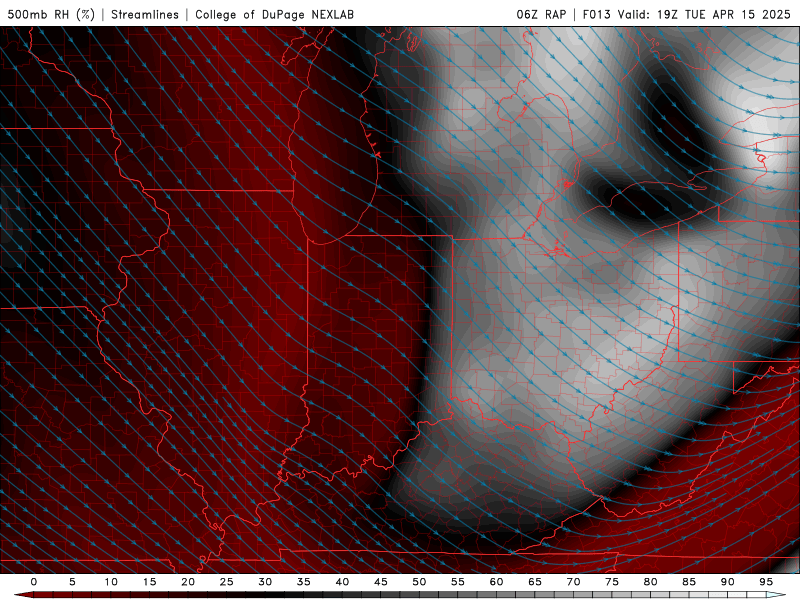Click the colorbar label '40'
Viewport: 800px width, 600px height.
[342, 582]
